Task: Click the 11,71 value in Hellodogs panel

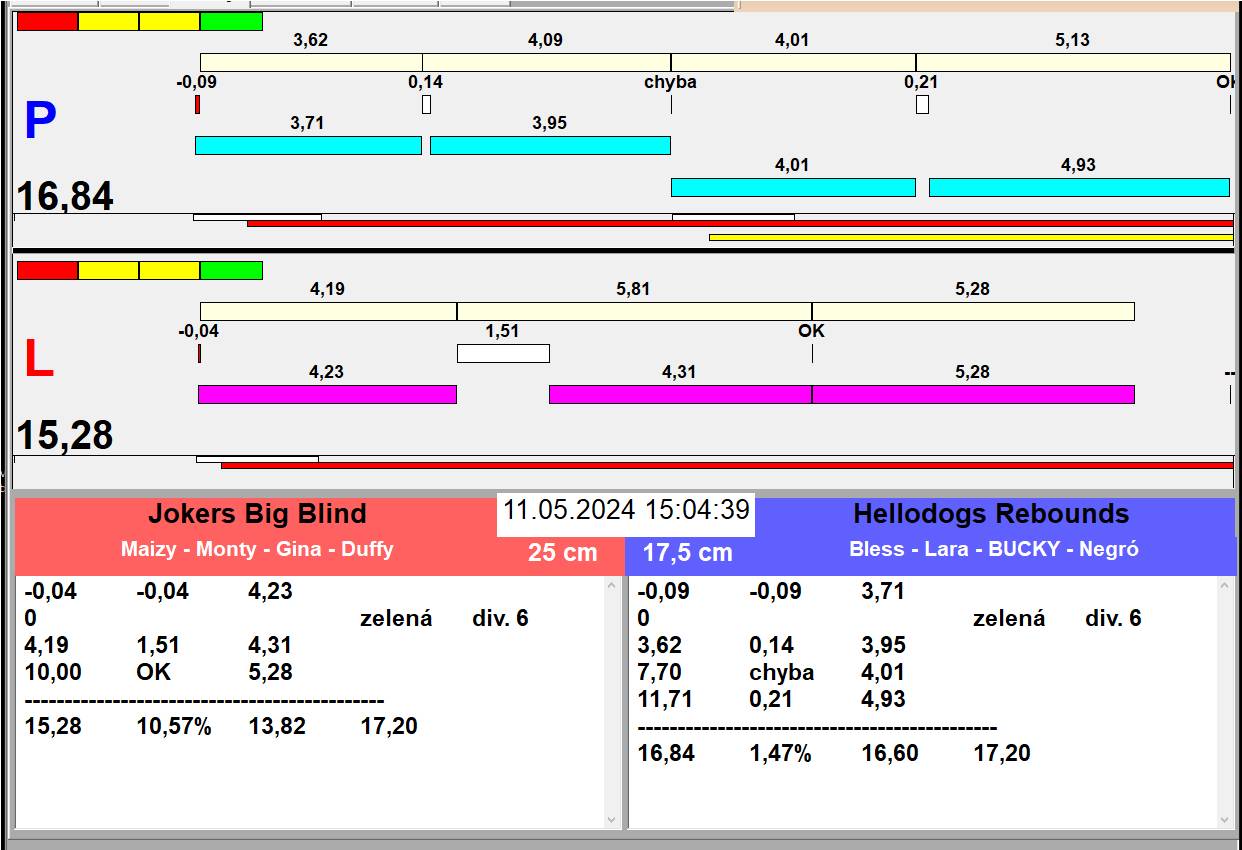Action: click(x=665, y=699)
